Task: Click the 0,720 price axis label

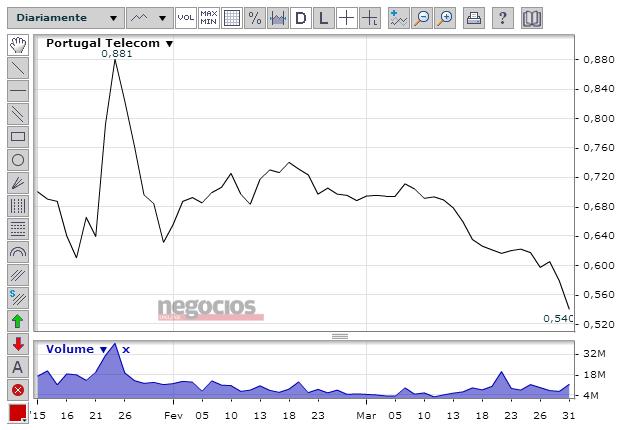Action: point(599,177)
